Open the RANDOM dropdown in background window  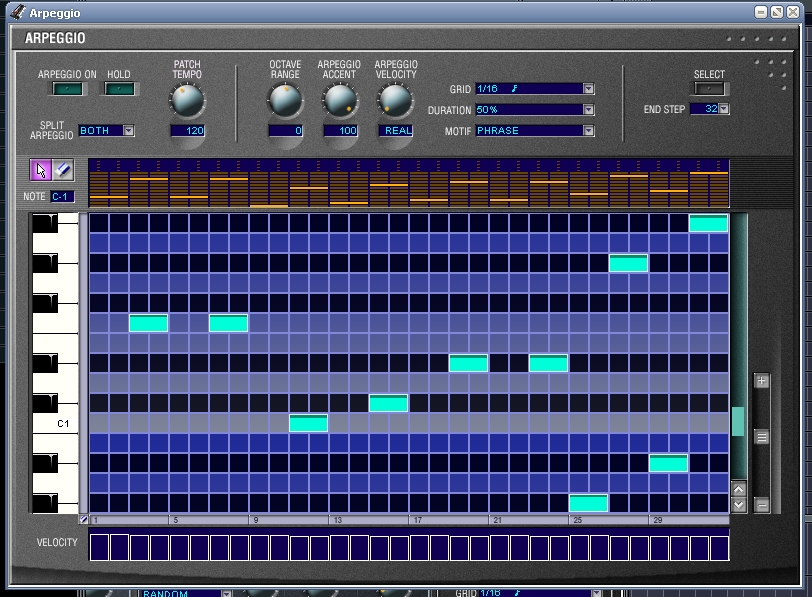(x=226, y=593)
